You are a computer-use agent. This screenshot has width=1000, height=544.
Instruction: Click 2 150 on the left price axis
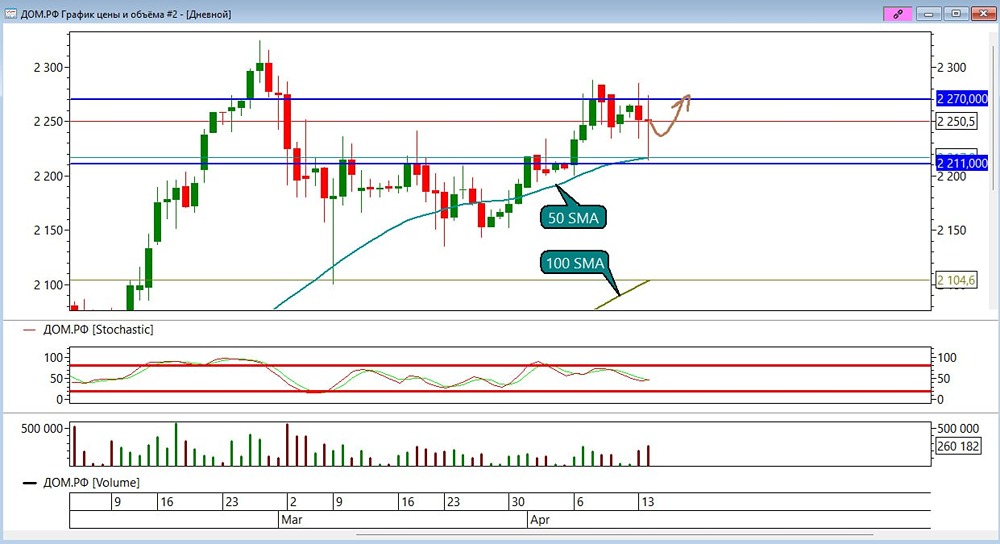click(47, 230)
